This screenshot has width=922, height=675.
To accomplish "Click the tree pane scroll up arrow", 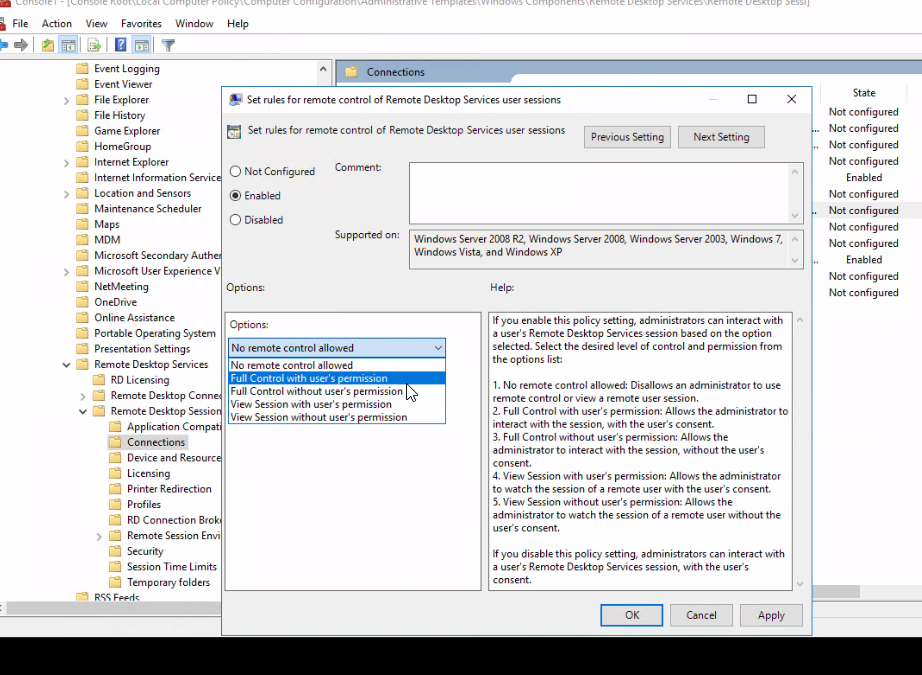I will 323,69.
